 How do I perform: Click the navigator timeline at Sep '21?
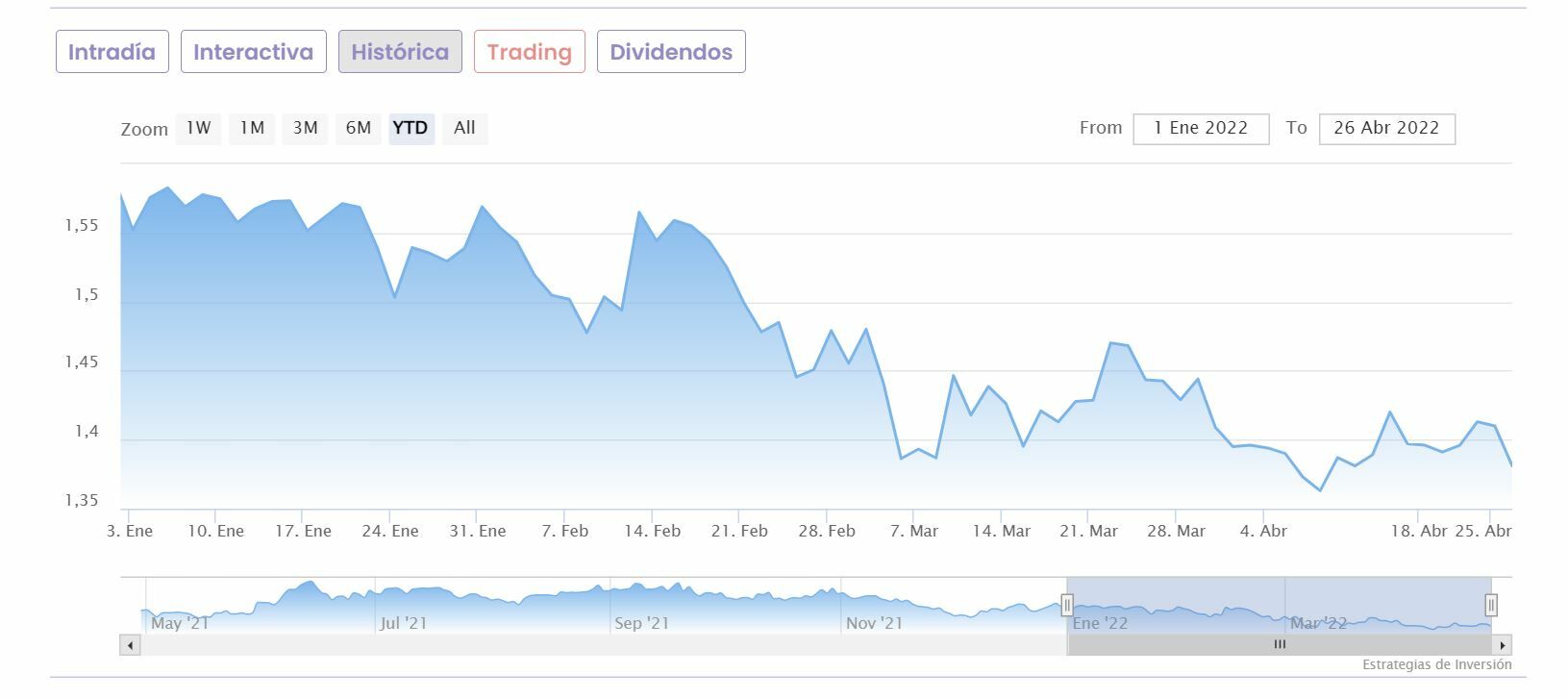click(641, 623)
